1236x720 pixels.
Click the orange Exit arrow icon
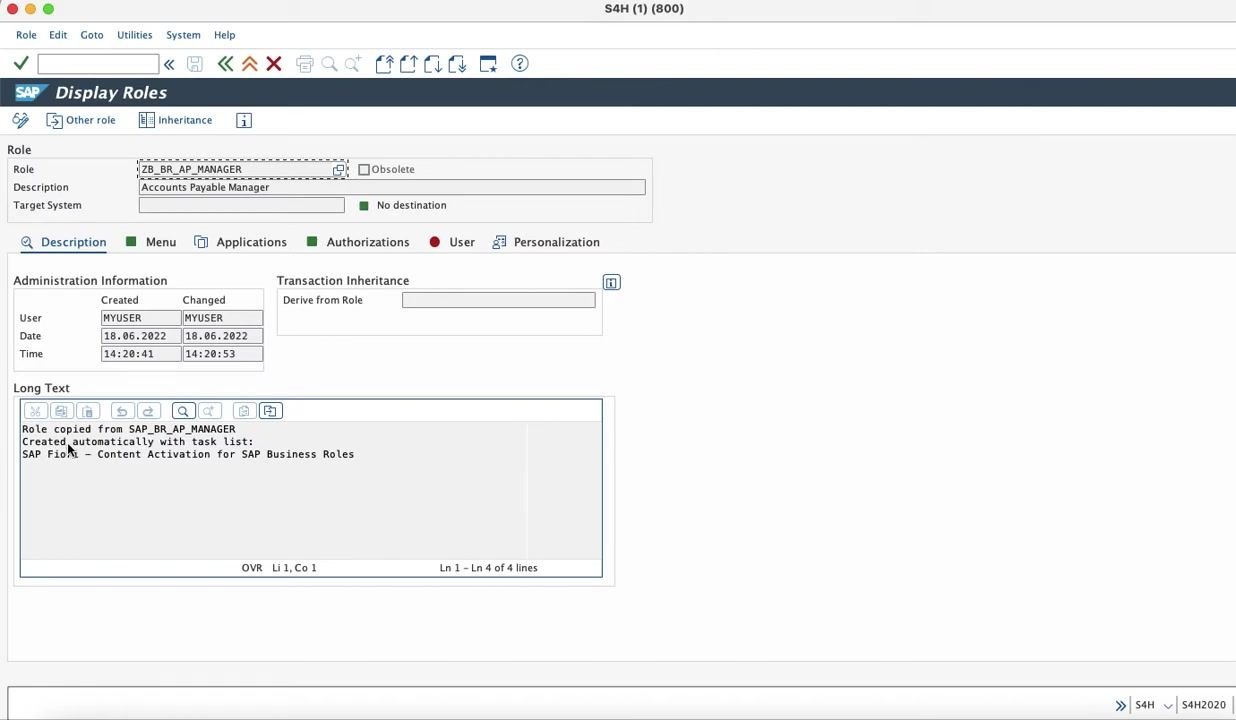(250, 64)
